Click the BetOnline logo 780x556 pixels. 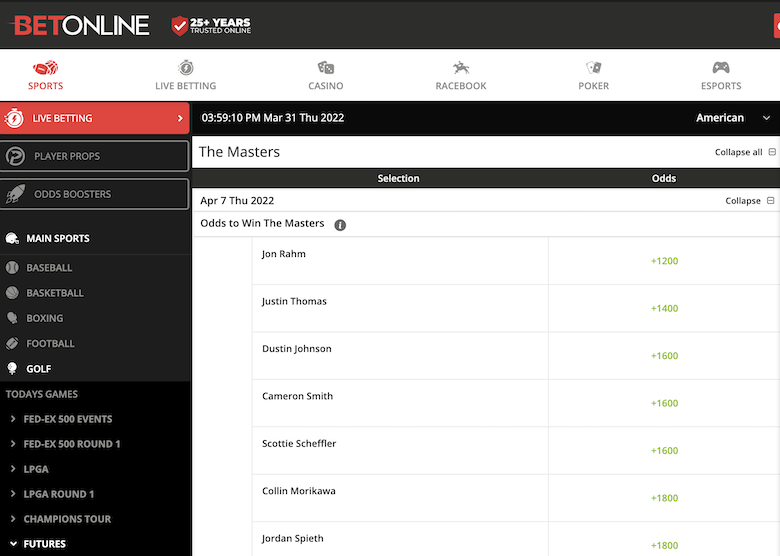pos(80,25)
